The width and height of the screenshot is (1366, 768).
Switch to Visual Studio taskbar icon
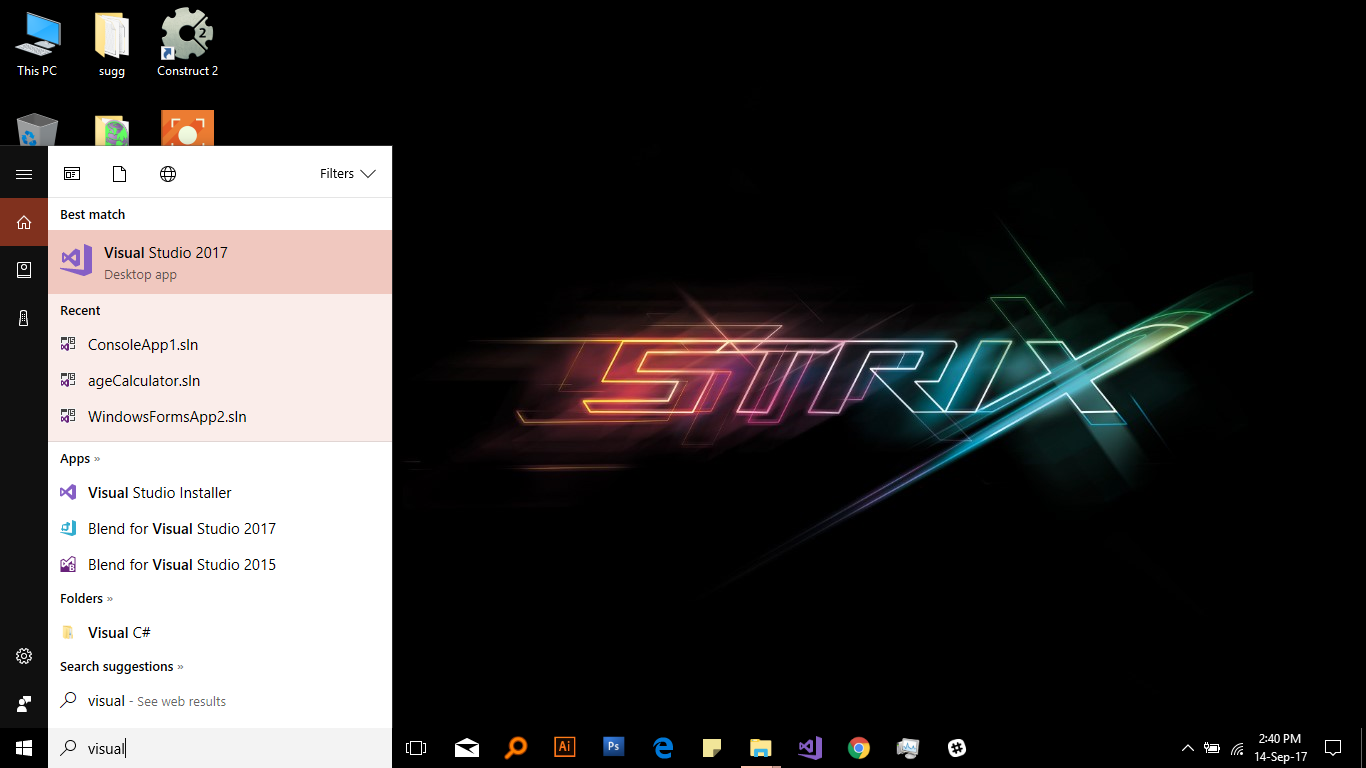click(x=809, y=748)
